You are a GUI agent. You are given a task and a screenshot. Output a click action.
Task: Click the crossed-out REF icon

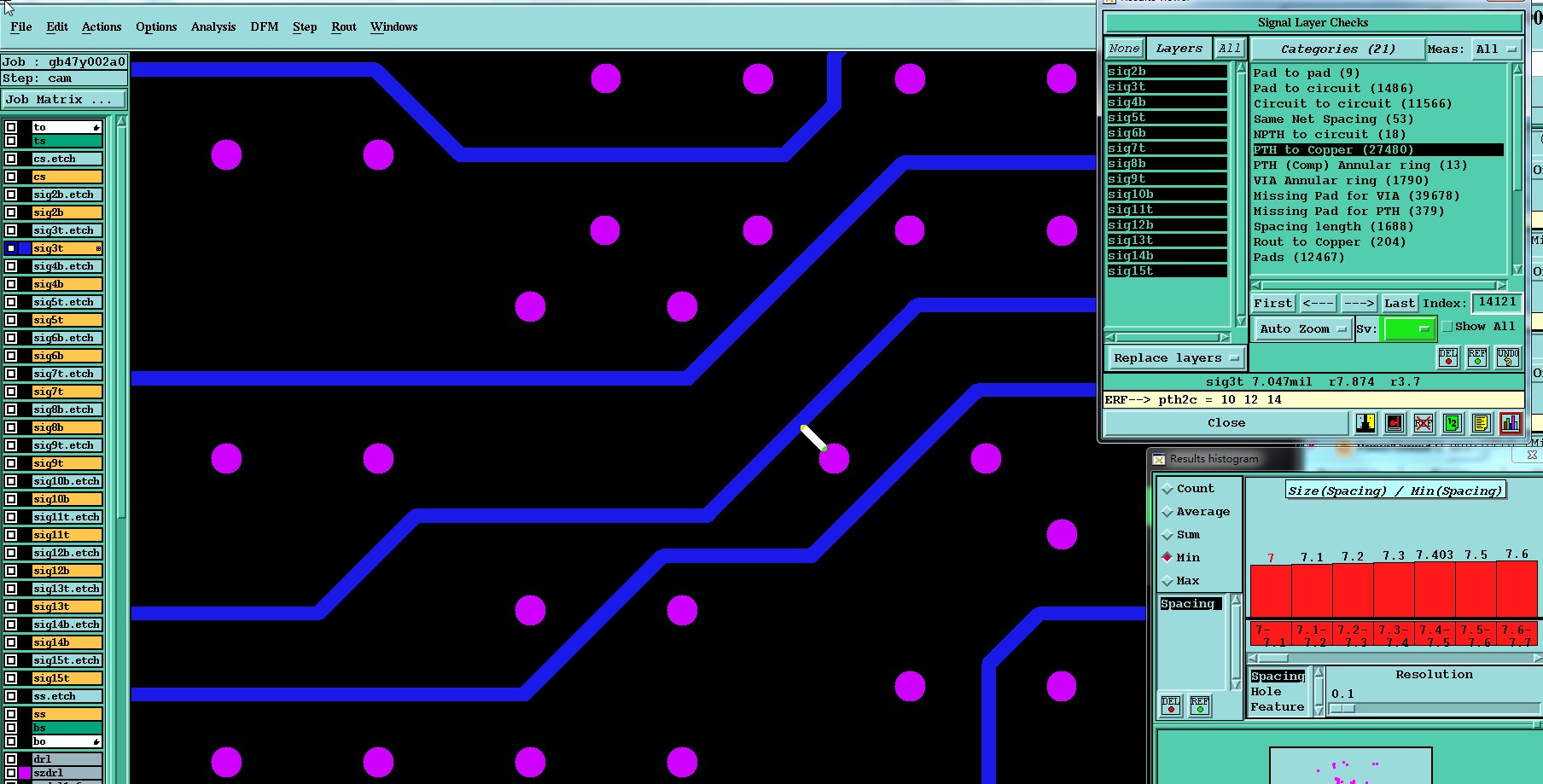coord(1424,423)
